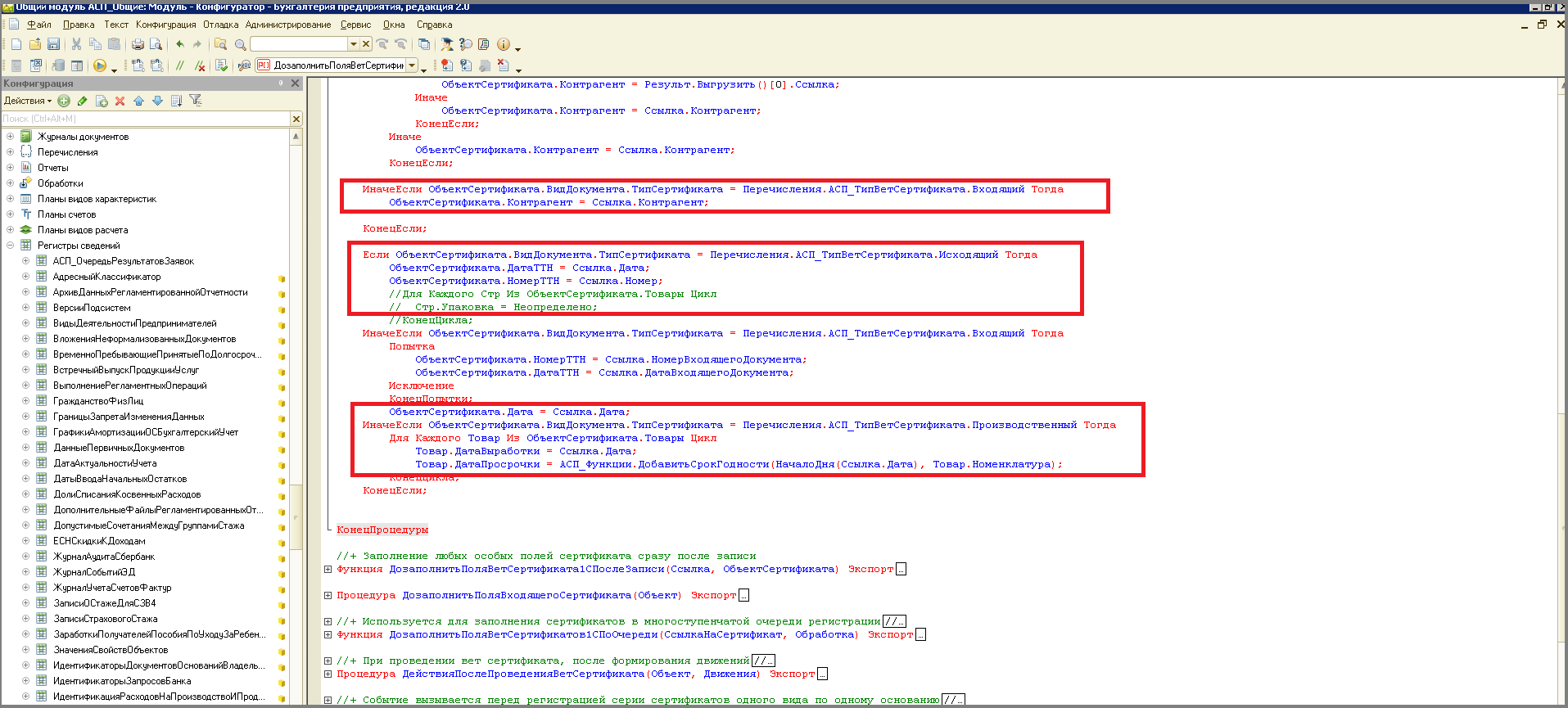Add copy of object icon in Configuration panel
The image size is (1568, 708).
(102, 101)
